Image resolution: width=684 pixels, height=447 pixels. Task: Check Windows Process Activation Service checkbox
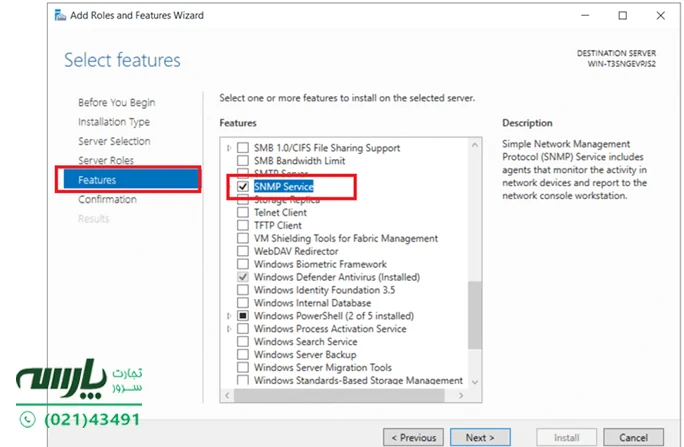243,328
